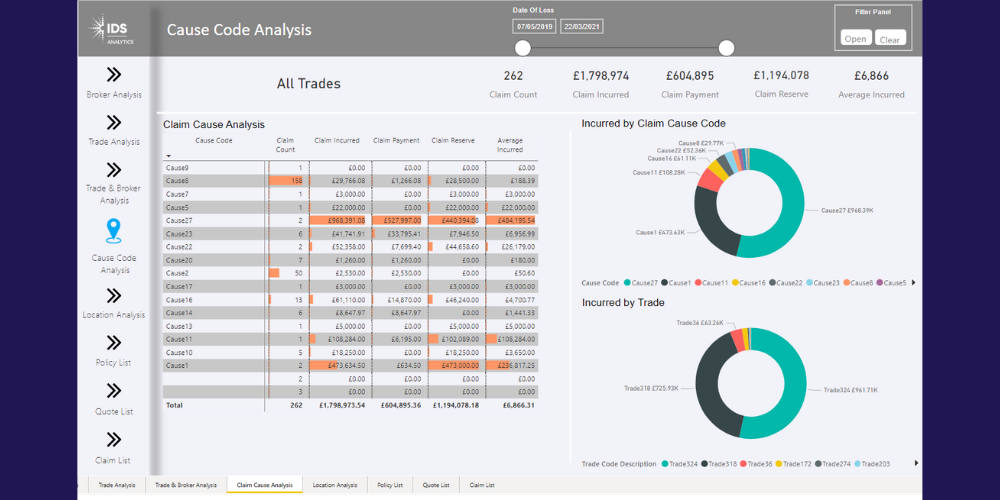This screenshot has width=1000, height=500.
Task: Go to Policy List via chevron icon
Action: [114, 342]
